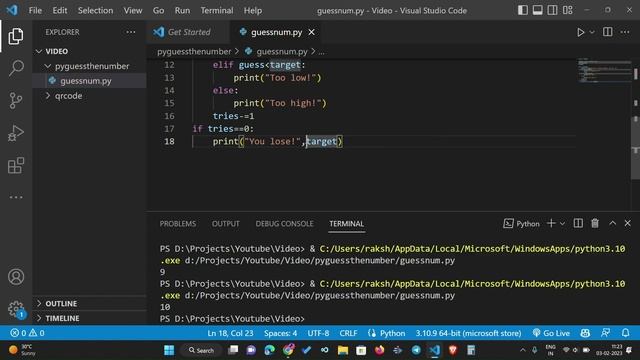Open the Terminal menu
The image size is (640, 360).
click(x=217, y=11)
